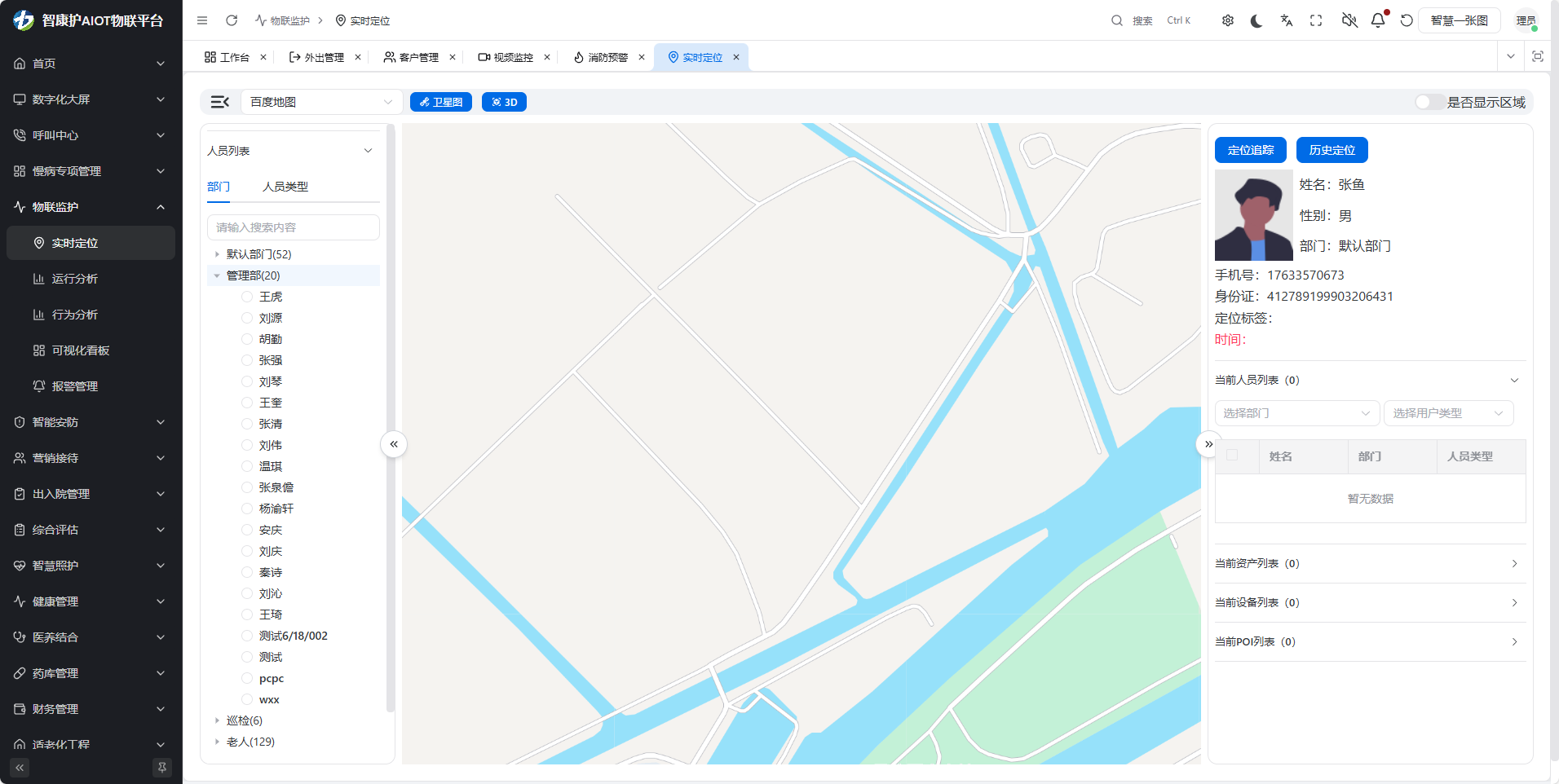
Task: Click the muted sound icon
Action: tap(1349, 20)
